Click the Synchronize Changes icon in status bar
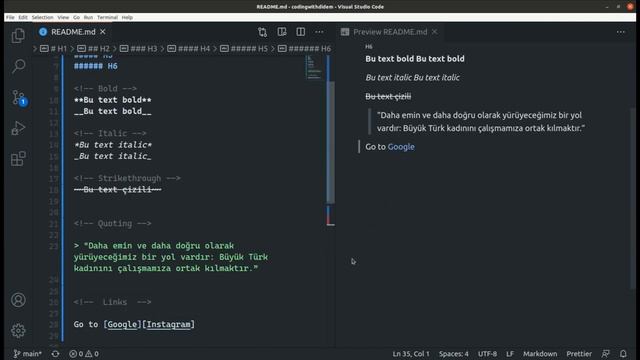The width and height of the screenshot is (640, 360). click(56, 354)
